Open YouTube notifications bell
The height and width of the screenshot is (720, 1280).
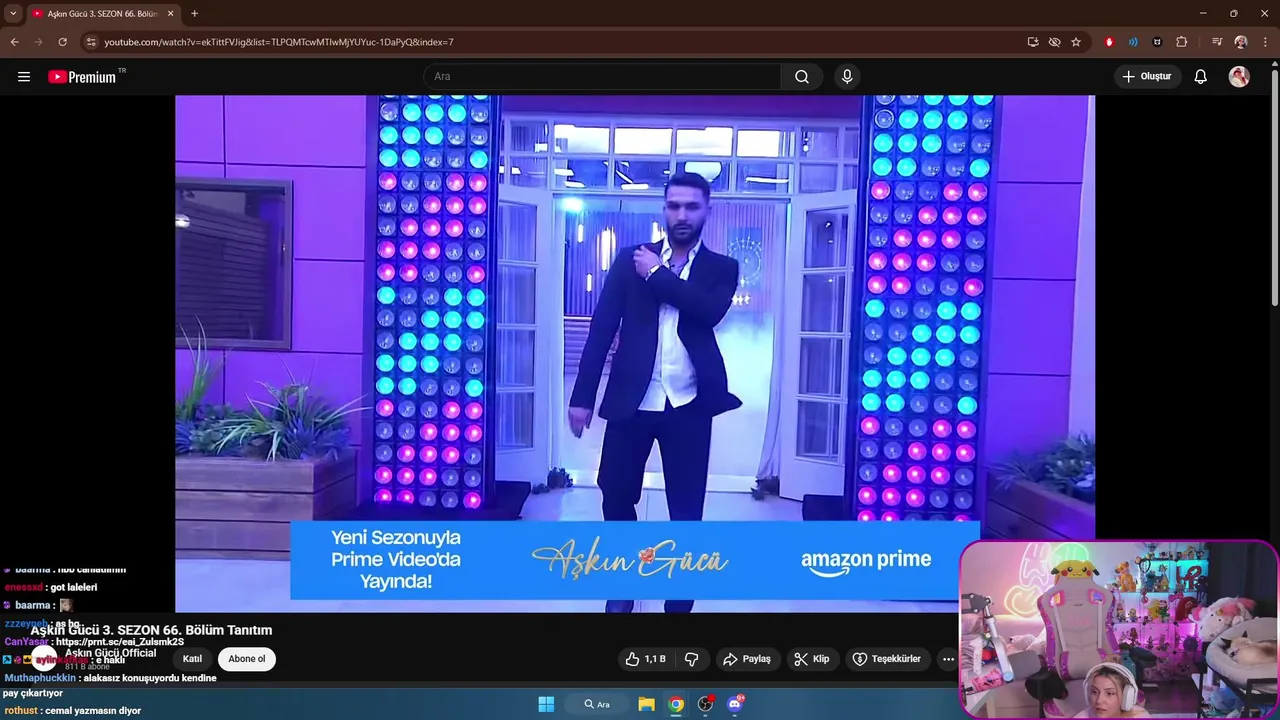[1201, 77]
